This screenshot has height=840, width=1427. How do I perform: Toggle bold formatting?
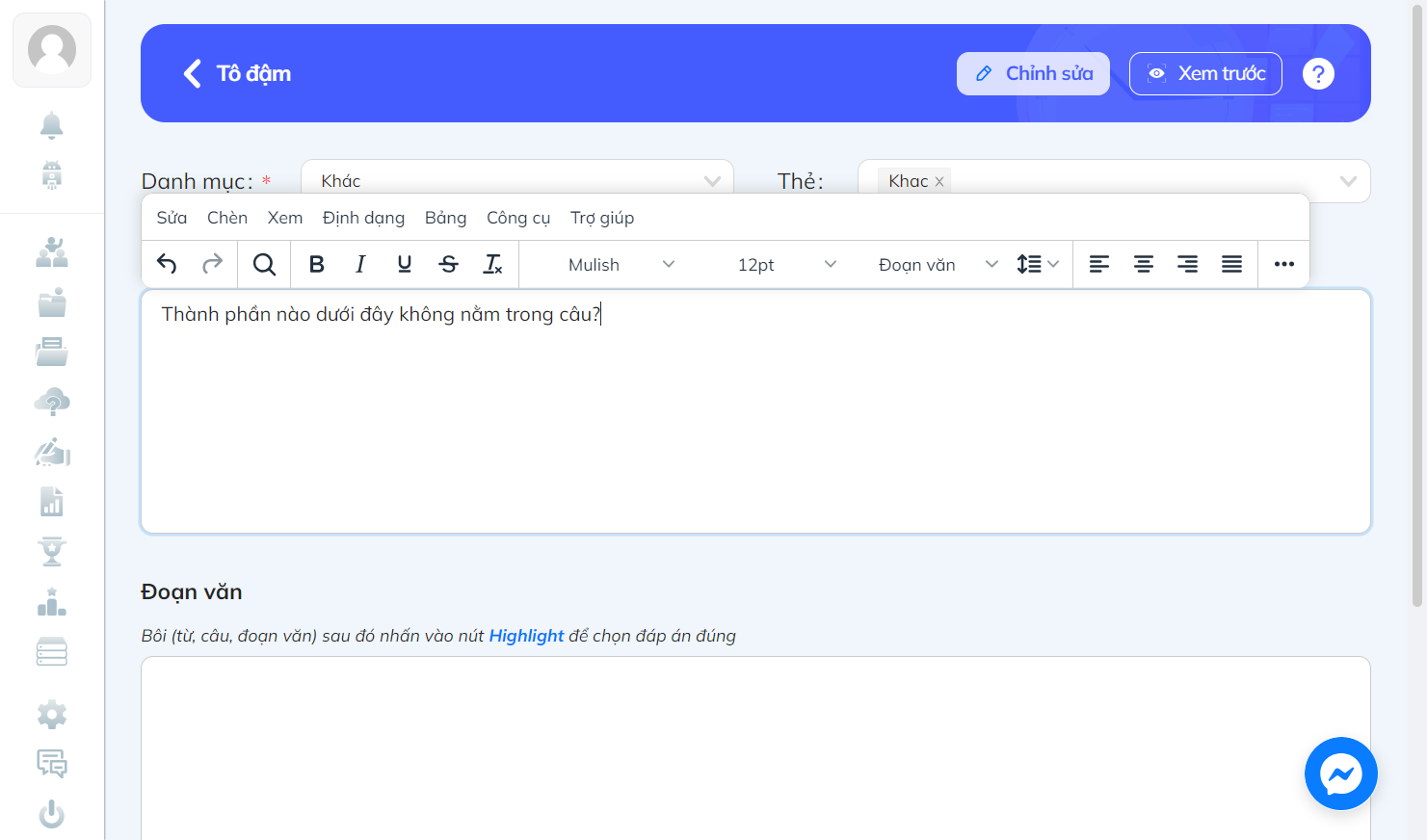(316, 264)
